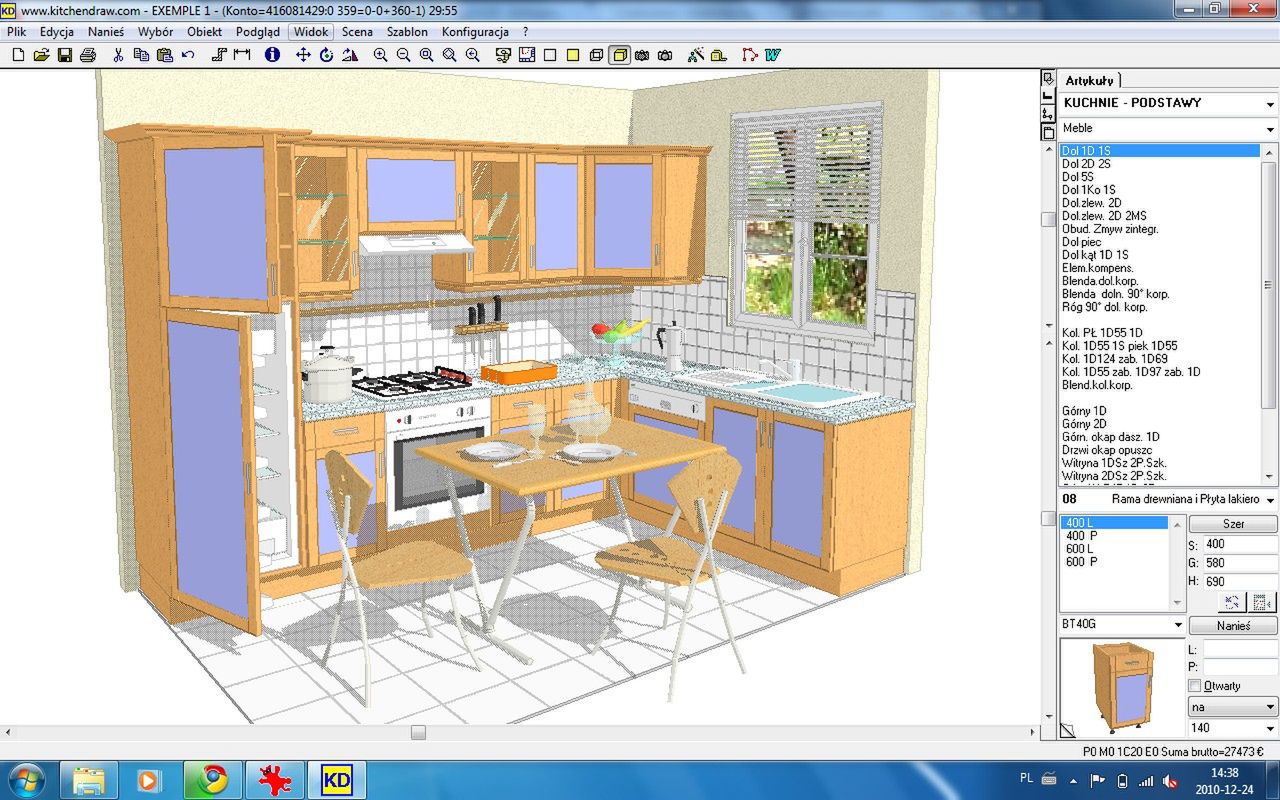Open the Konfiguracja menu

tap(475, 31)
